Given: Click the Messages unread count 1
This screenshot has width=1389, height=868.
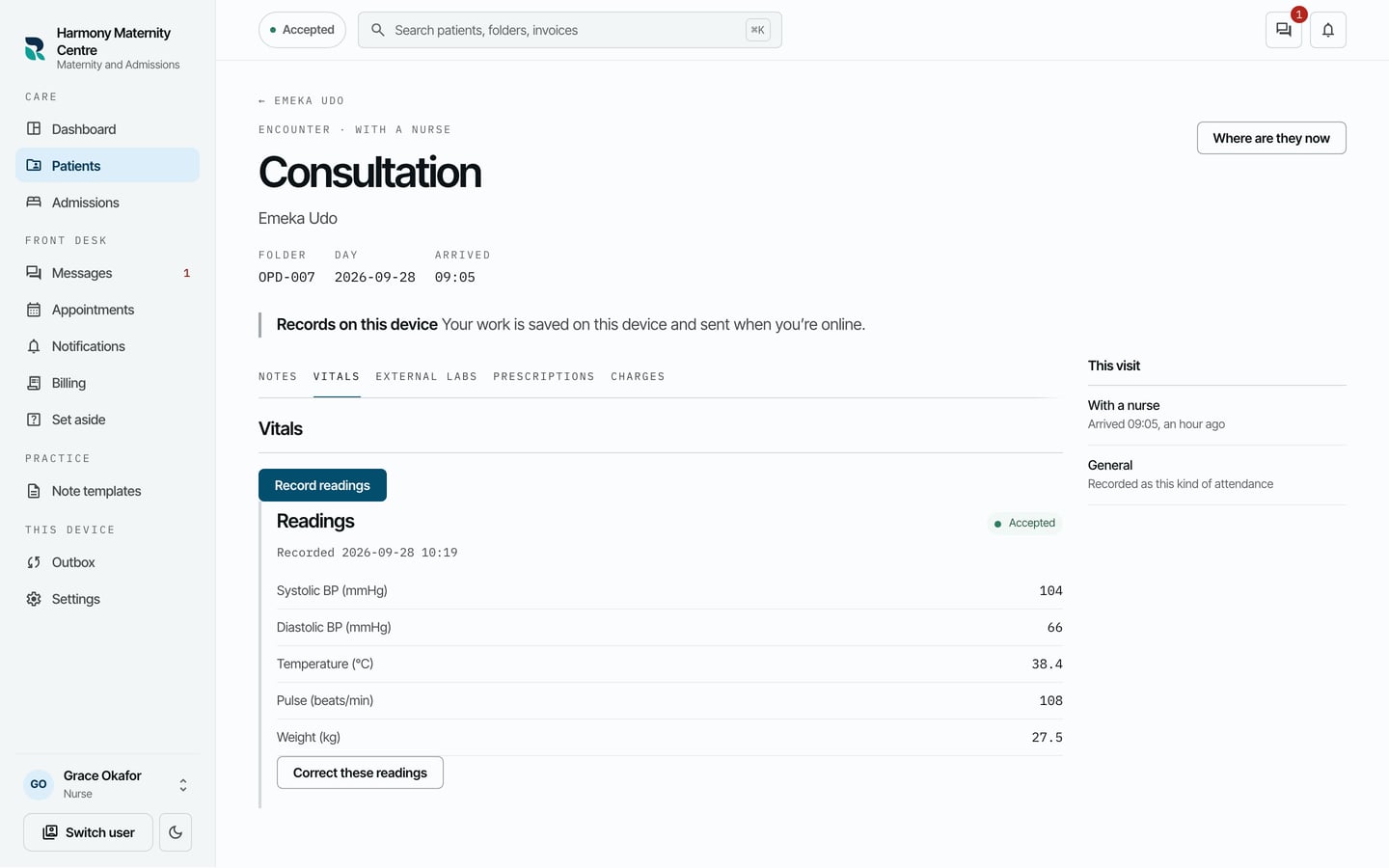Looking at the screenshot, I should click(187, 273).
